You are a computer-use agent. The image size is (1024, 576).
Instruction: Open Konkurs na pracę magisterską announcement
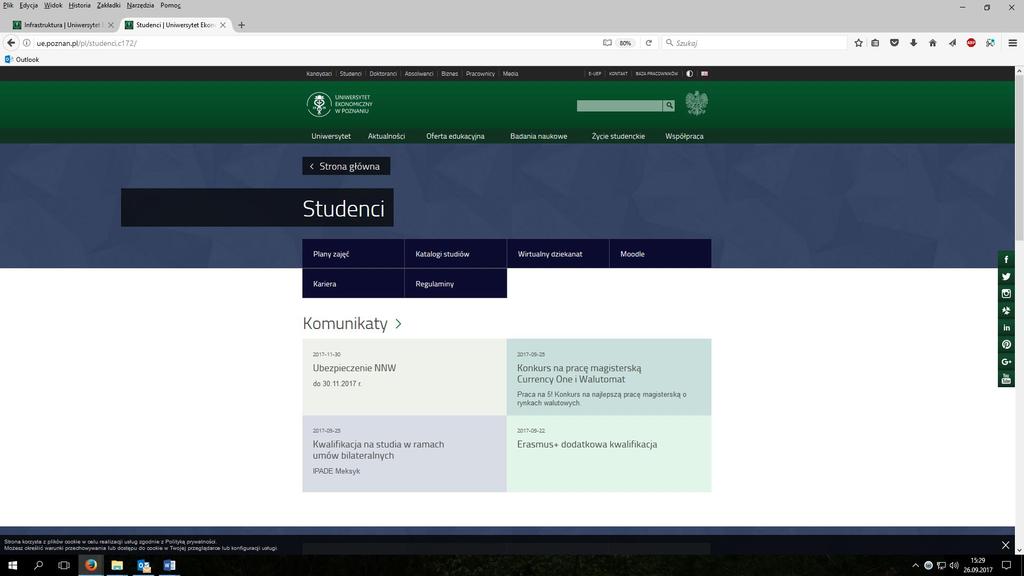[609, 377]
